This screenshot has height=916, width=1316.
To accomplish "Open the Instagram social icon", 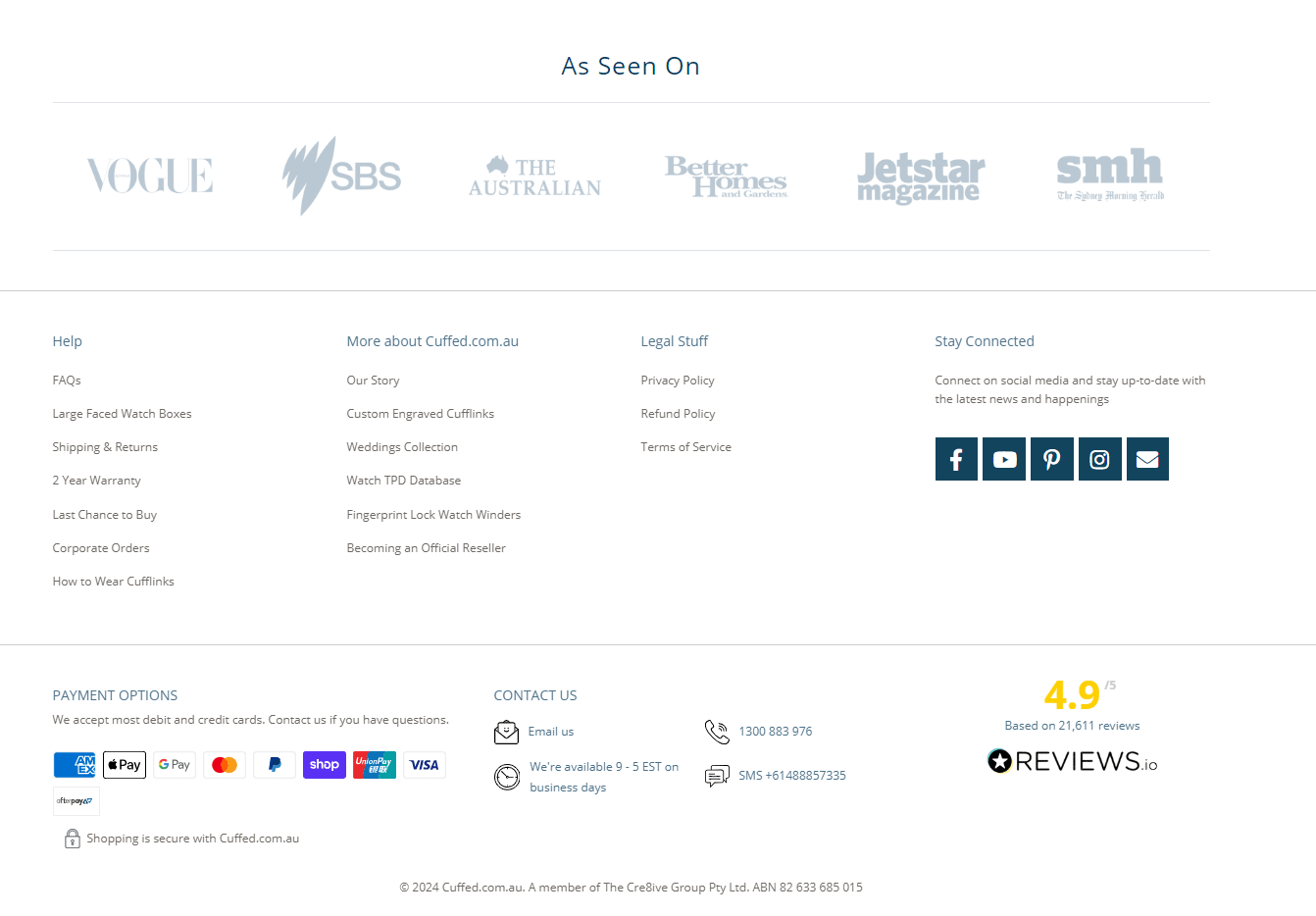I will click(1100, 459).
